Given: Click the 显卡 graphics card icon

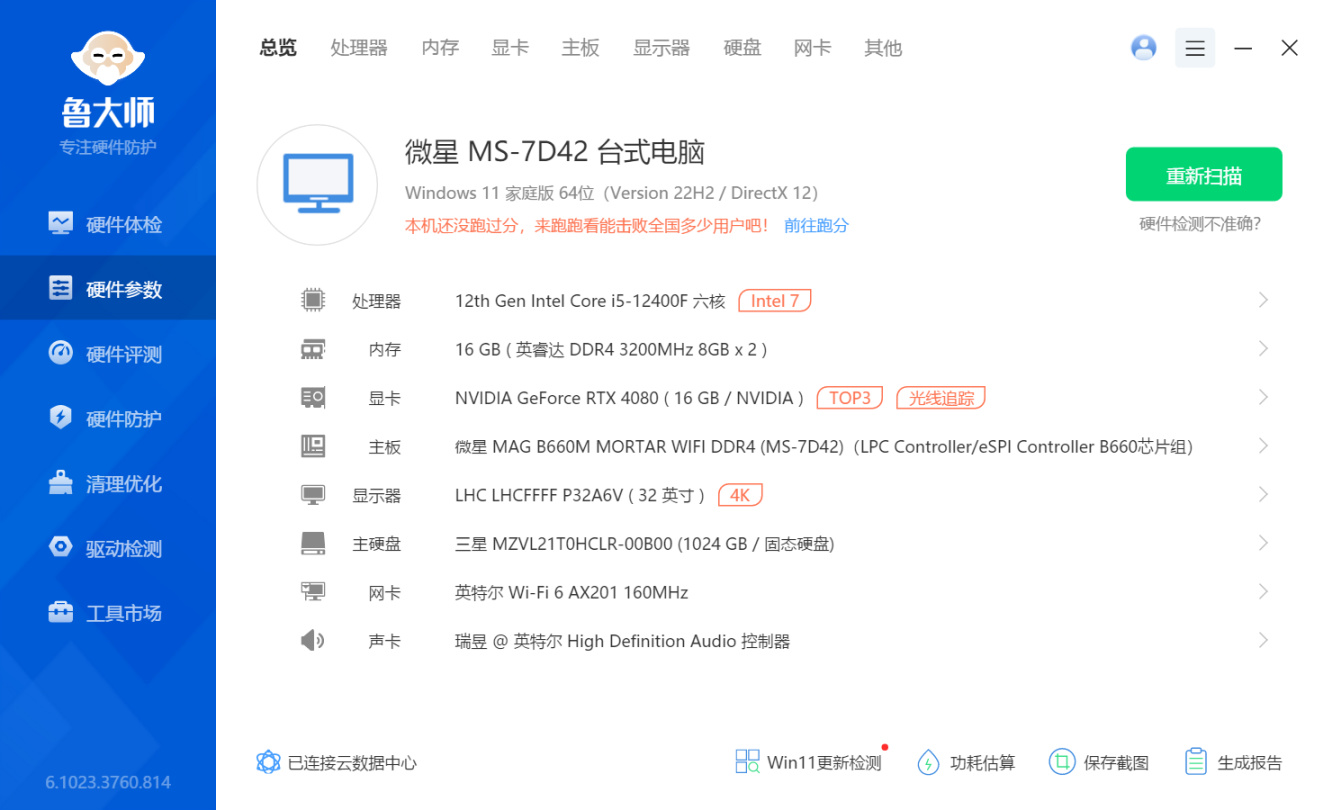Looking at the screenshot, I should tap(313, 398).
